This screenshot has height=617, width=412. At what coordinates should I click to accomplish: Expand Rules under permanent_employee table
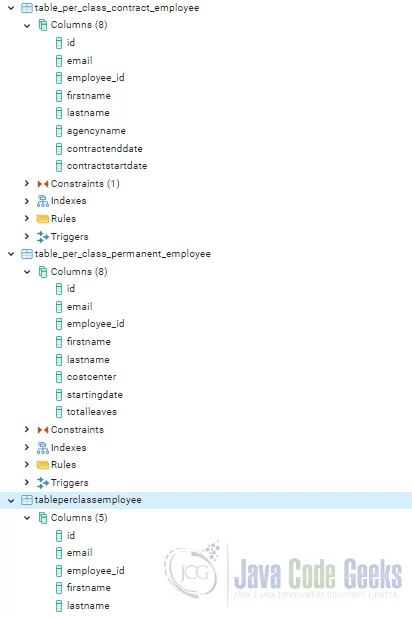[27, 464]
